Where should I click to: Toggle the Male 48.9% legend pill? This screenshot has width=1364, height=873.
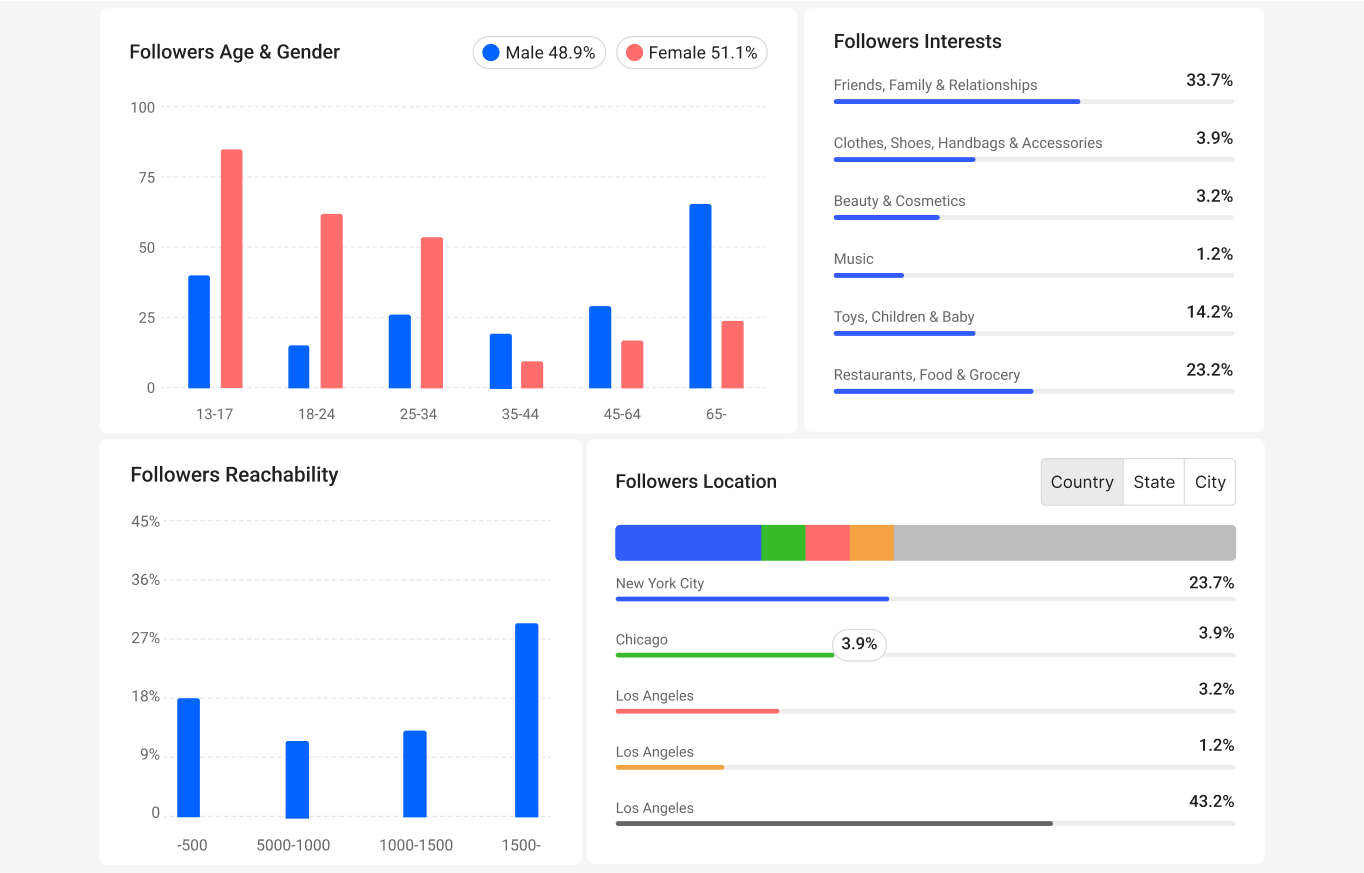(539, 53)
